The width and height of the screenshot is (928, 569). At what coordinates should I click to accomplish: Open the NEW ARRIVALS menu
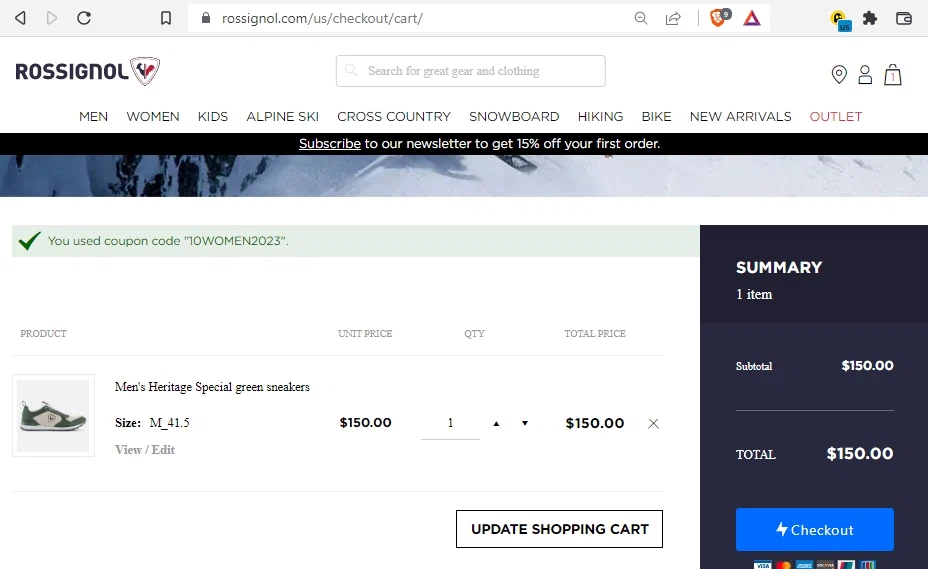coord(740,117)
